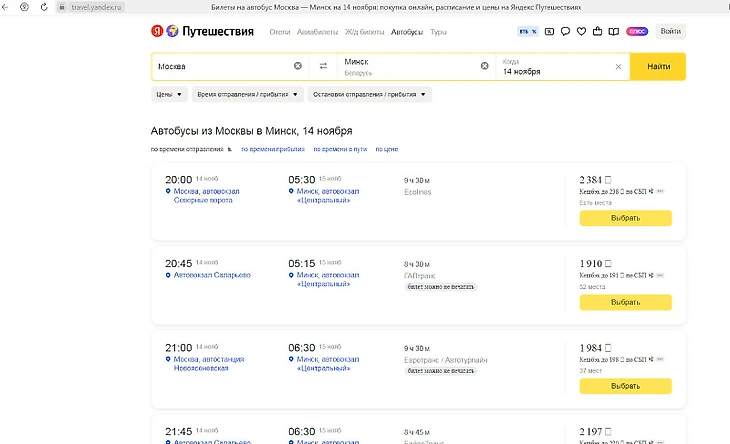Sort results по цене

pos(387,149)
